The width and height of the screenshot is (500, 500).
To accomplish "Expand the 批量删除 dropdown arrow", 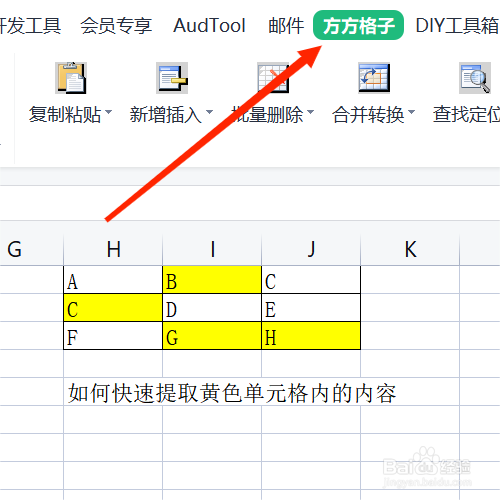I will [x=310, y=112].
